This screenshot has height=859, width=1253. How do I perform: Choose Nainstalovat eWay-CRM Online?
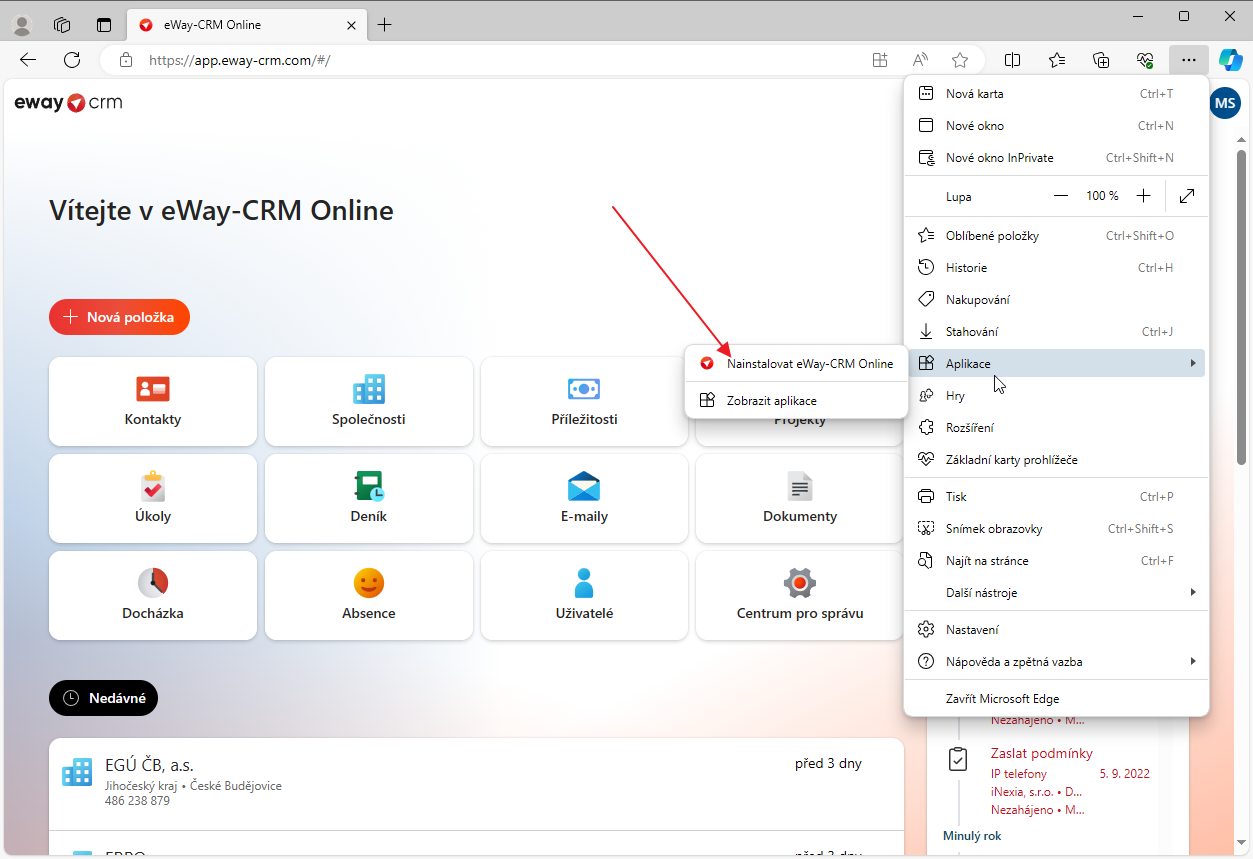click(796, 364)
